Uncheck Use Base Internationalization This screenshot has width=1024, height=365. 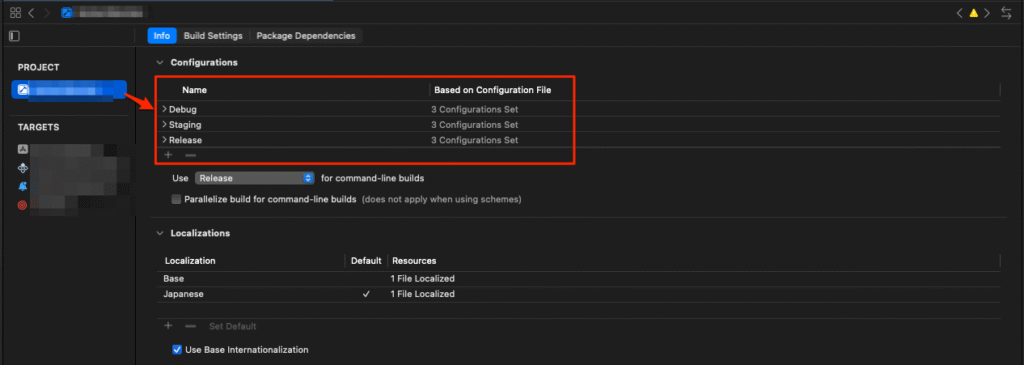[x=177, y=349]
